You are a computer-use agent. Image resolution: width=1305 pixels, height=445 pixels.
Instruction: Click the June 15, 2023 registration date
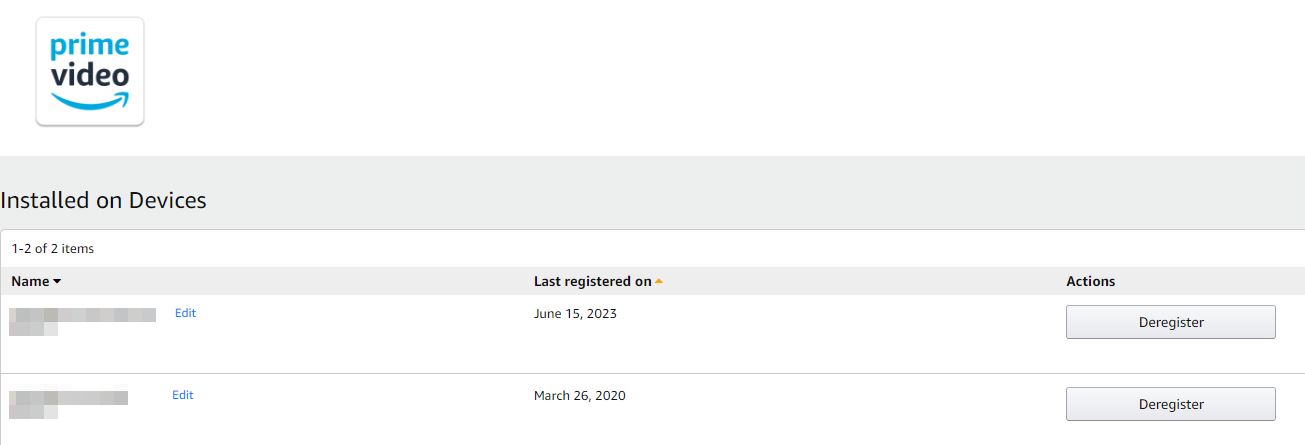pyautogui.click(x=575, y=313)
